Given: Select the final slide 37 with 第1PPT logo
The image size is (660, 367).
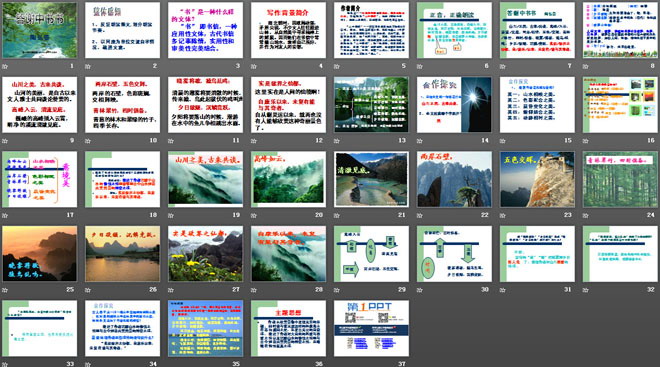Looking at the screenshot, I should coord(371,328).
